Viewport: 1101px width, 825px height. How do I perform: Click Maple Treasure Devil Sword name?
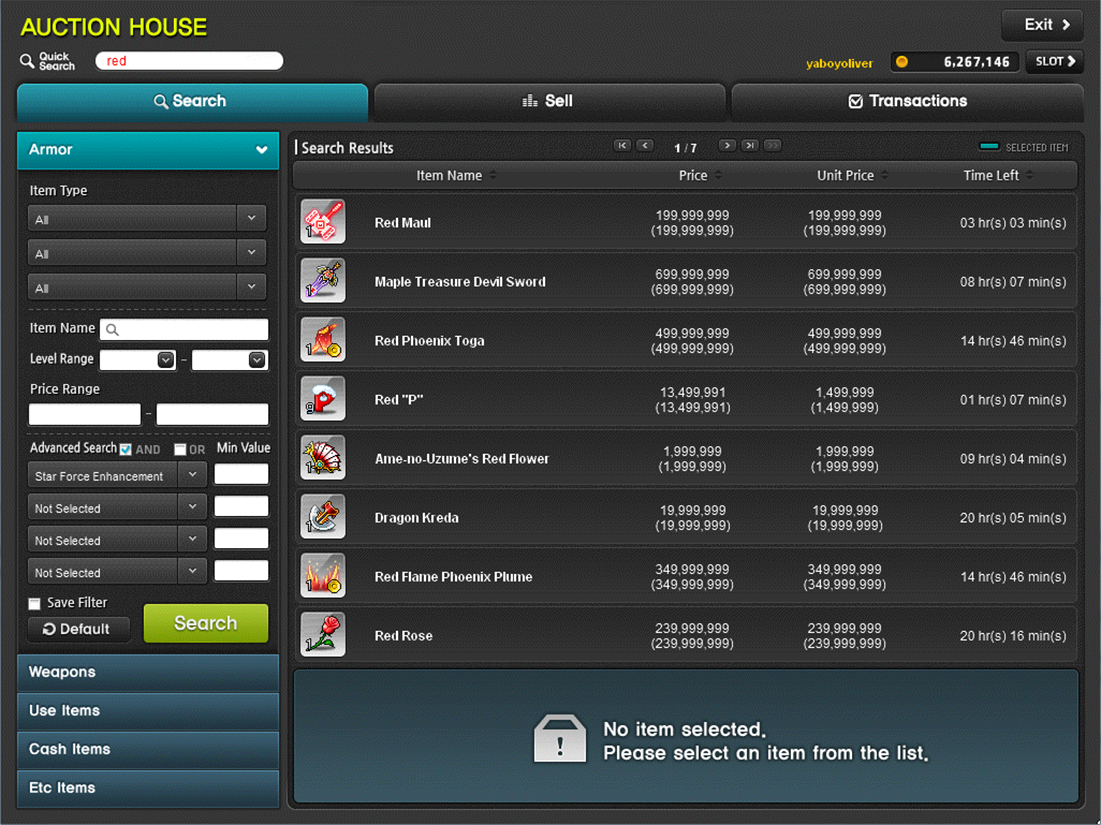(460, 282)
